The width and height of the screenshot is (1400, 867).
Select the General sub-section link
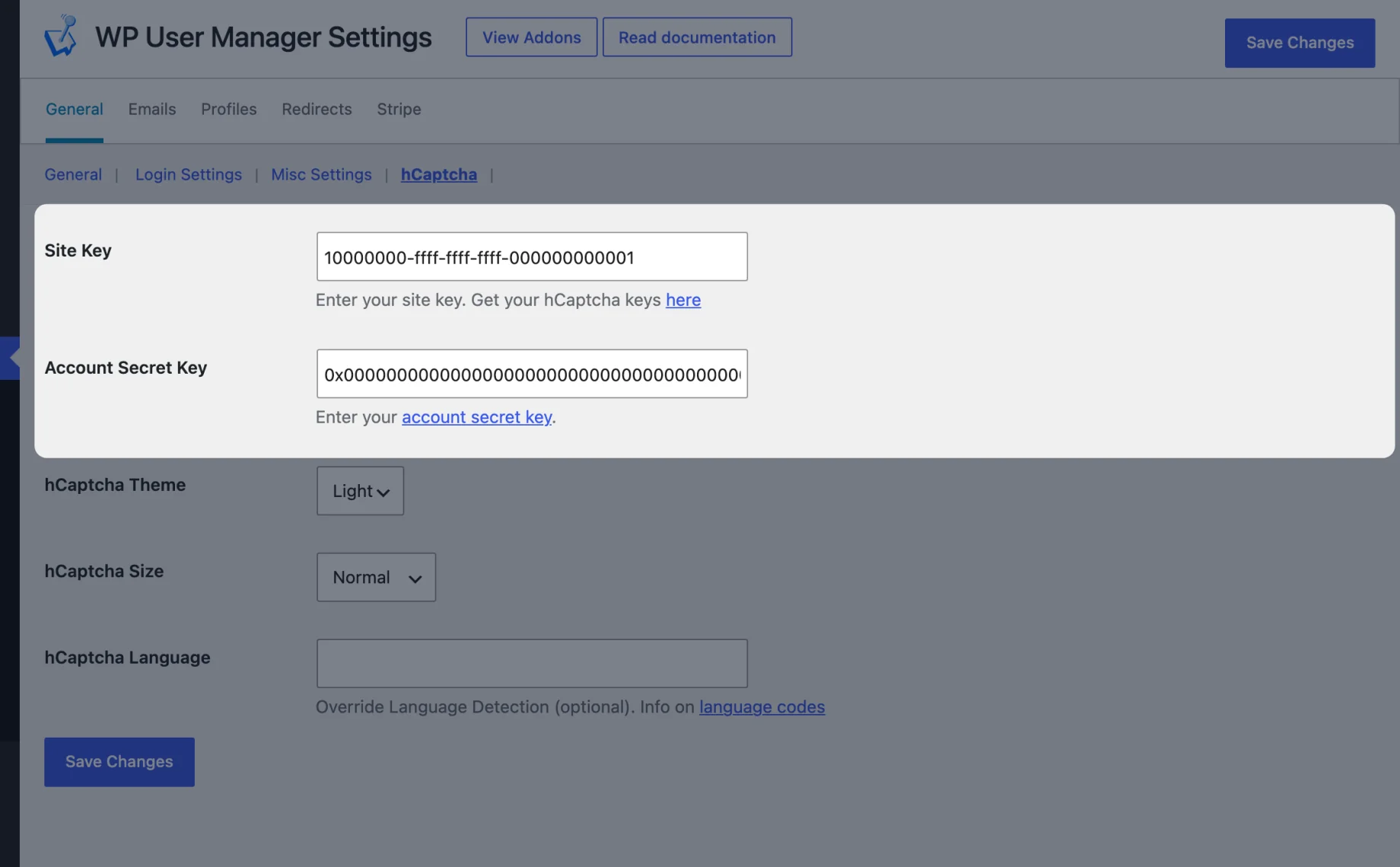pos(73,174)
